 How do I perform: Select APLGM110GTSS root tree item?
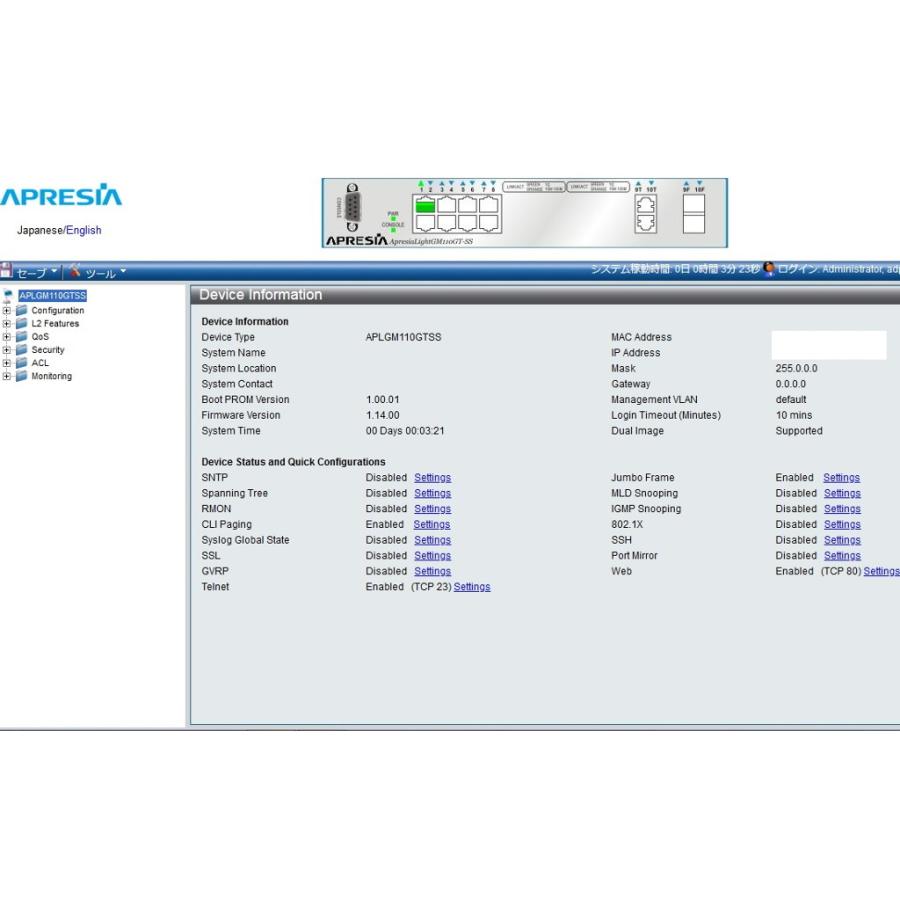[x=52, y=296]
